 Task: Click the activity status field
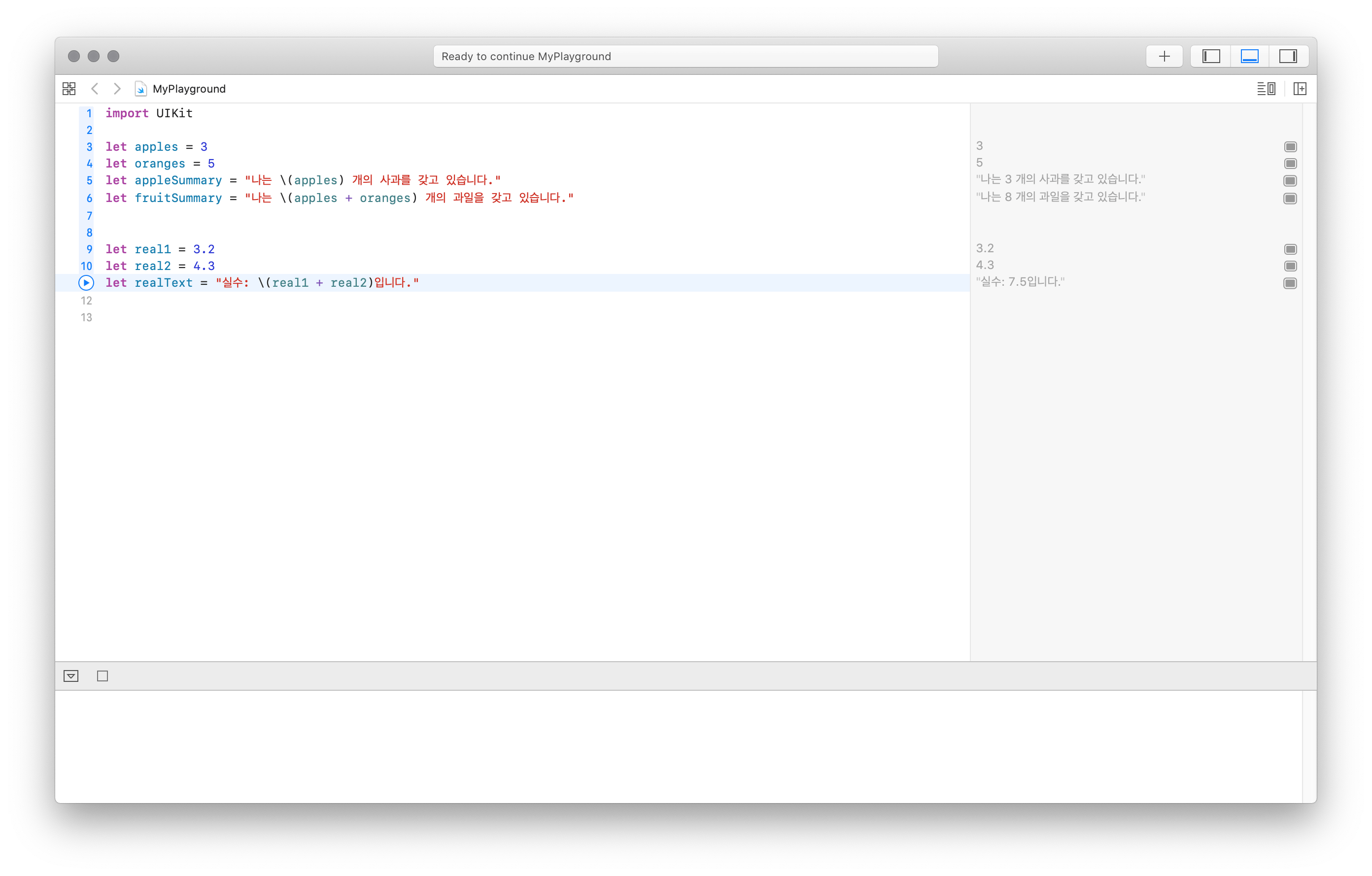pyautogui.click(x=686, y=56)
